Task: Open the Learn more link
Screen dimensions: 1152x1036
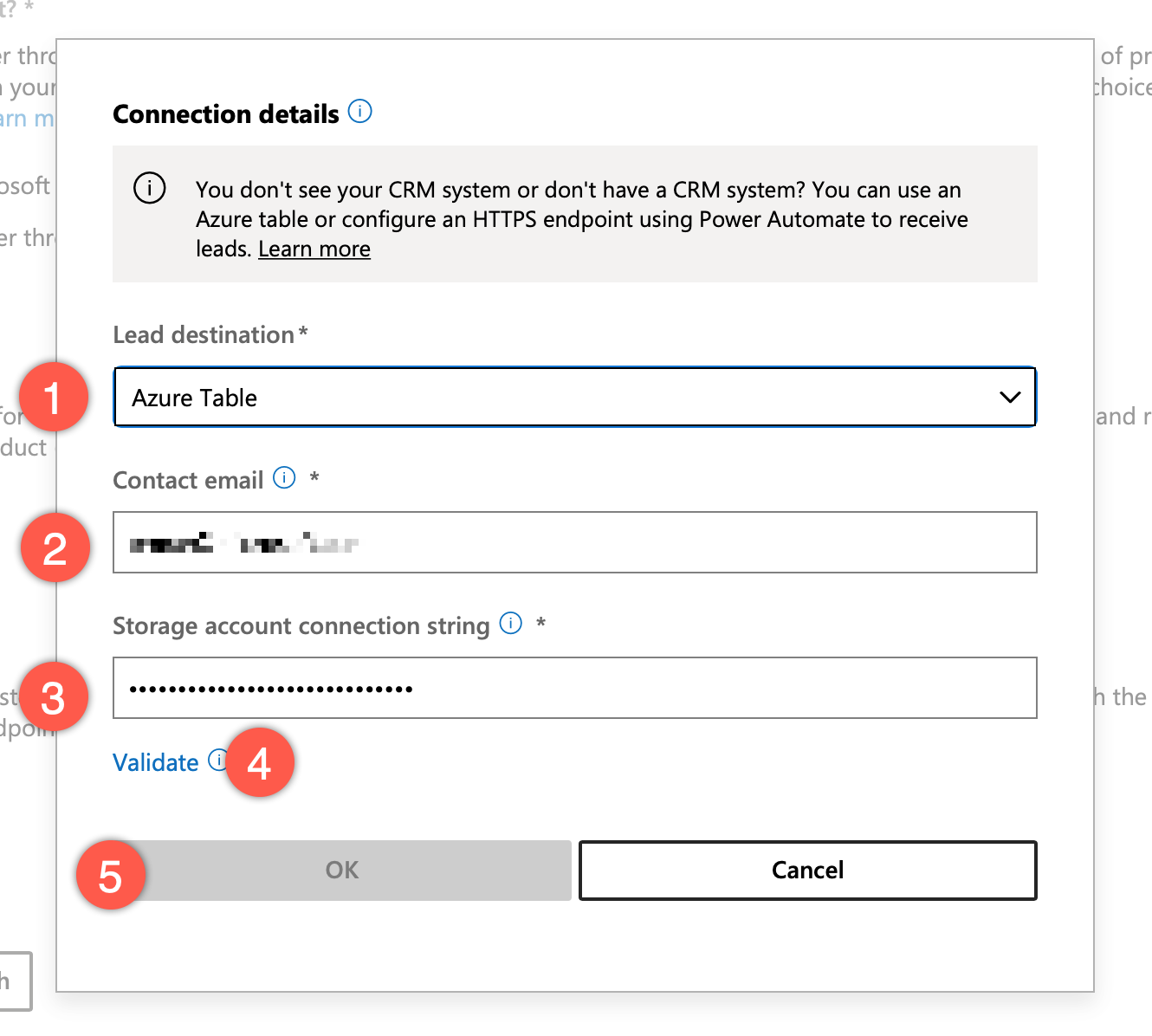Action: 314,249
